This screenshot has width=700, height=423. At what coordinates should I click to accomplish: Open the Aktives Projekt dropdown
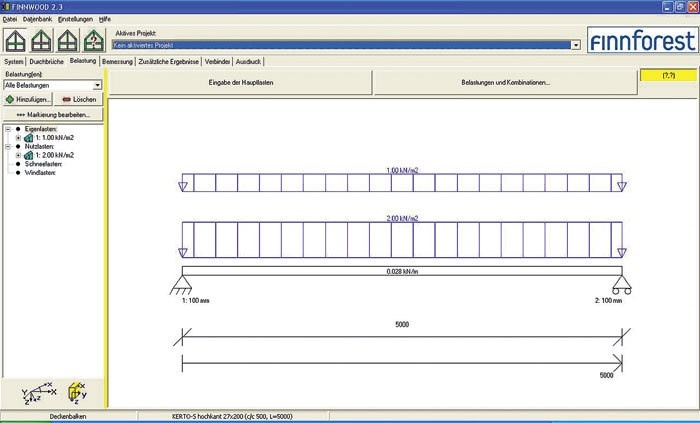[576, 45]
